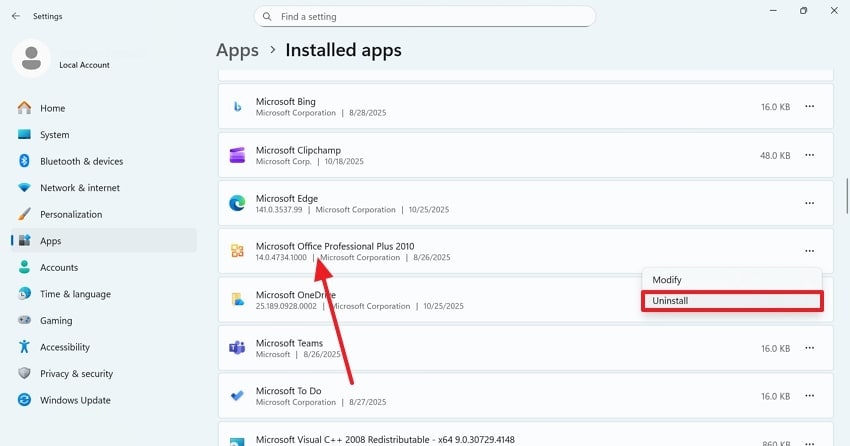The width and height of the screenshot is (850, 446).
Task: Select Microsoft Office Professional Plus 2010 title
Action: [335, 246]
